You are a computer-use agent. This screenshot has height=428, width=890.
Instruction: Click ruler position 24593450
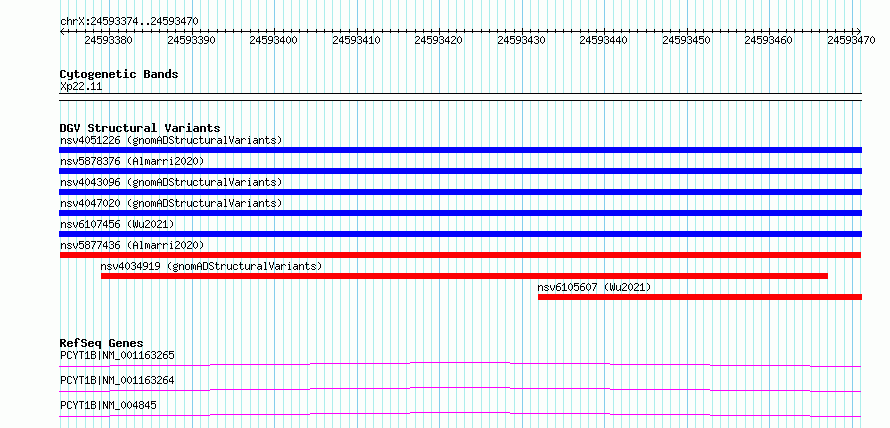coord(687,40)
